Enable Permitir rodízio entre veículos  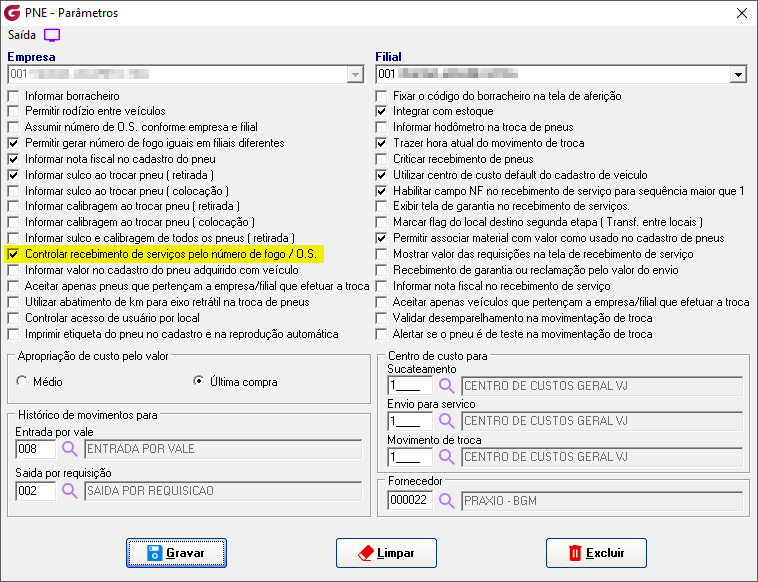point(14,111)
